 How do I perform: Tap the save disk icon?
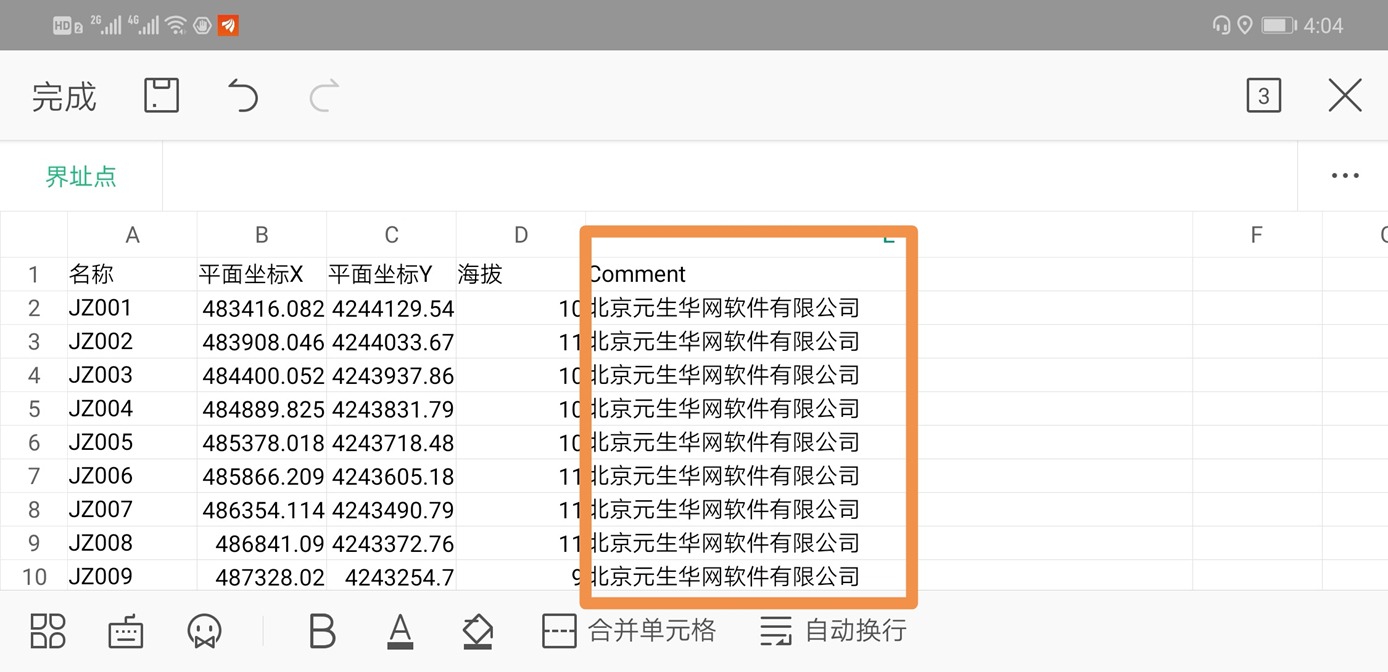click(161, 96)
